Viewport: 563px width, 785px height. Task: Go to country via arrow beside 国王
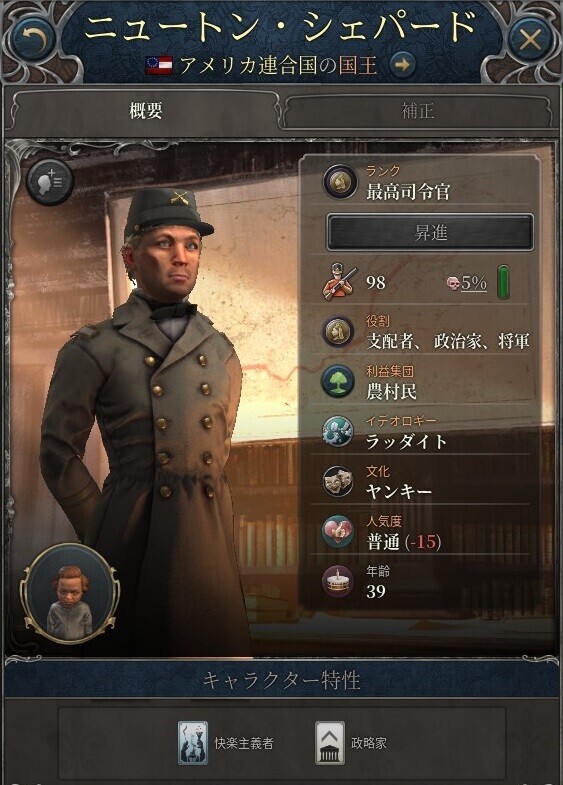click(403, 65)
